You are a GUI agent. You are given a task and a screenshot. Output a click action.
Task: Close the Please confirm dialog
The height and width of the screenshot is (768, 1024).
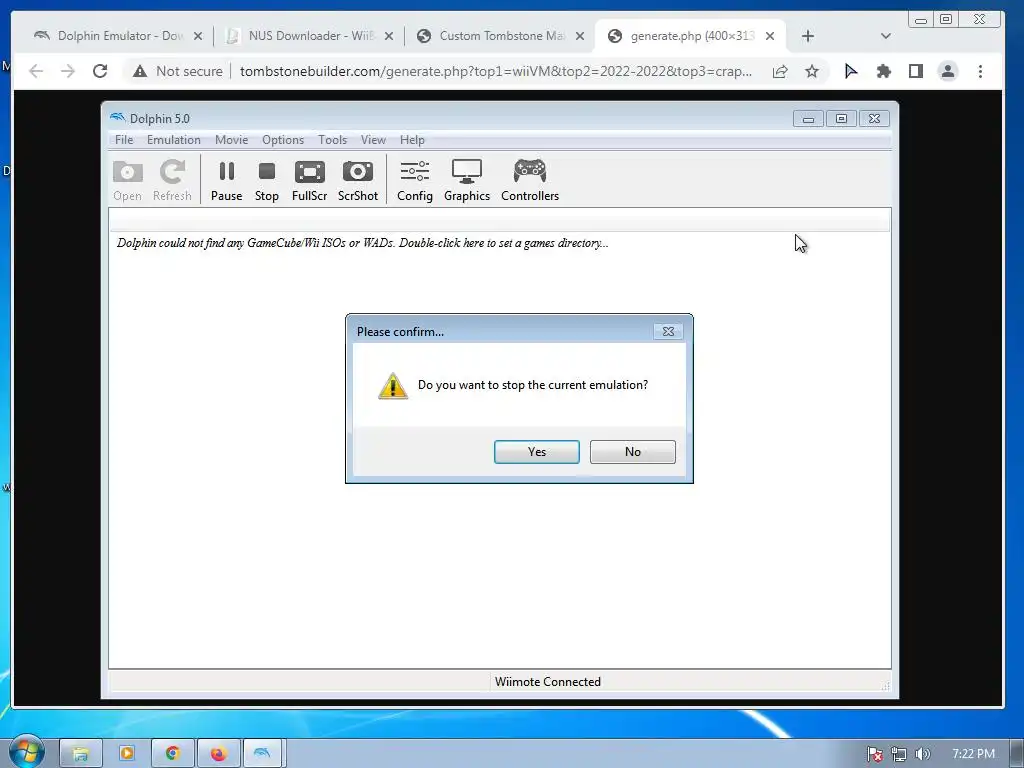pos(668,331)
